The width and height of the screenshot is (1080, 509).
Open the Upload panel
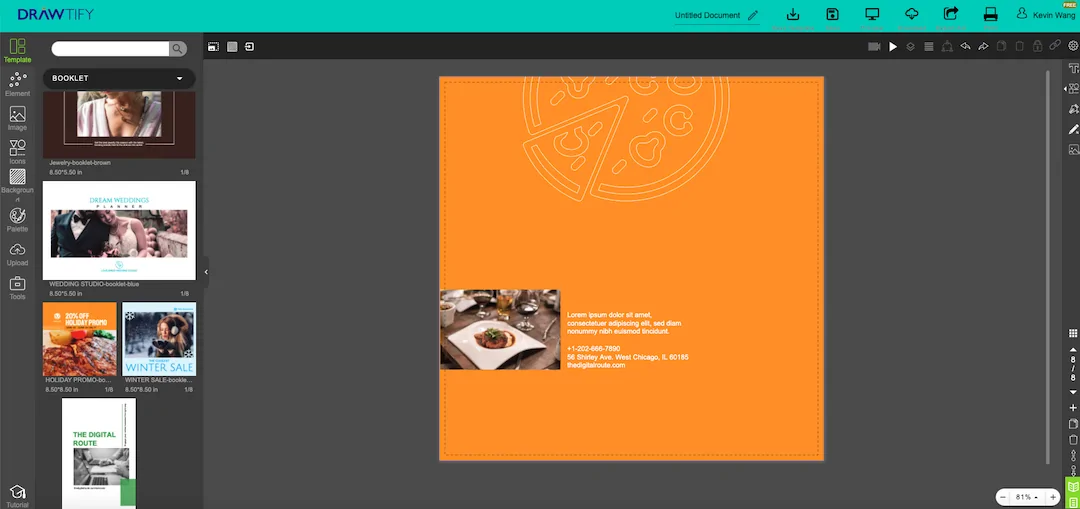(x=17, y=254)
